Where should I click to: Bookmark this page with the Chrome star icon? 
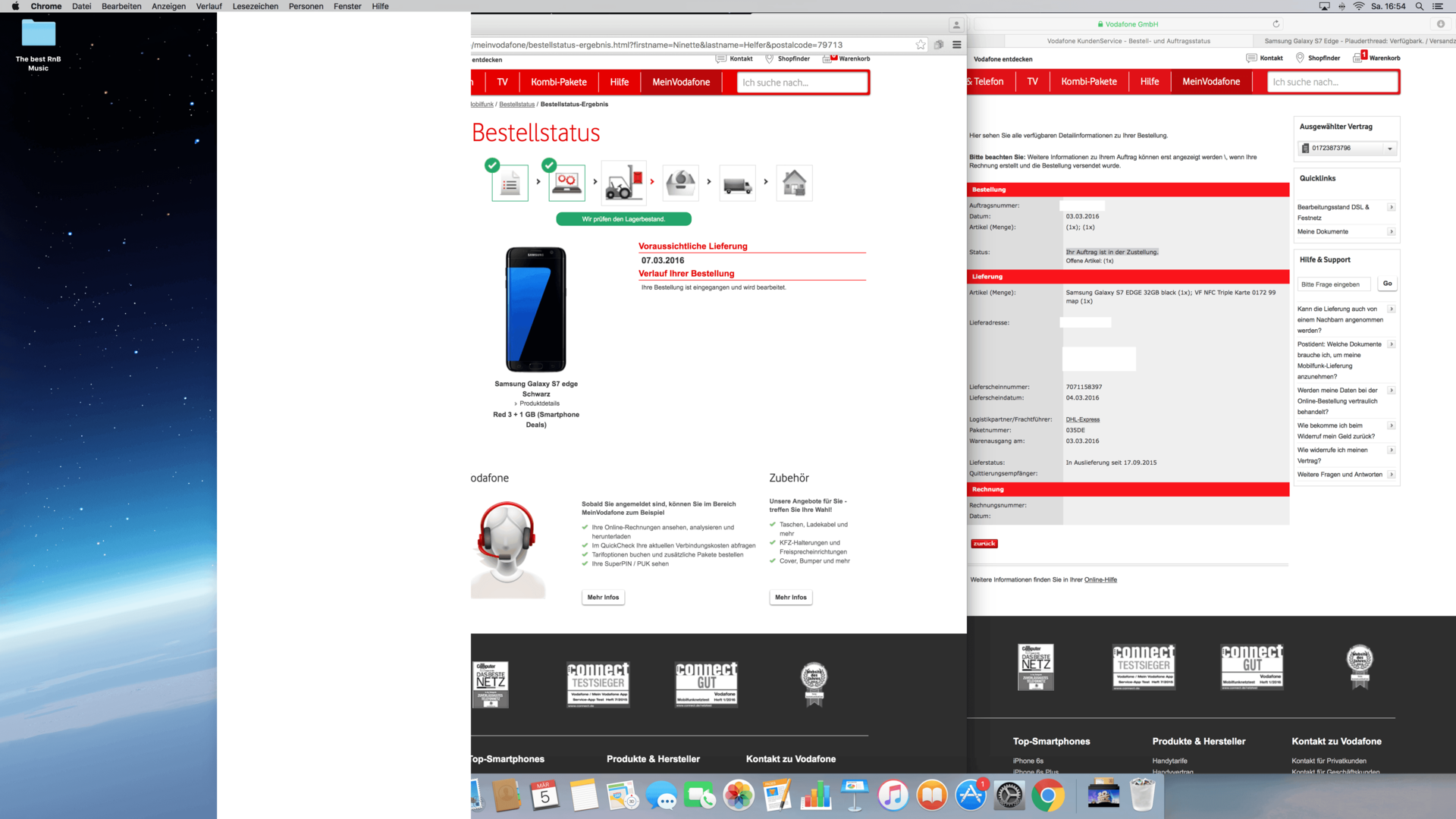click(x=921, y=45)
